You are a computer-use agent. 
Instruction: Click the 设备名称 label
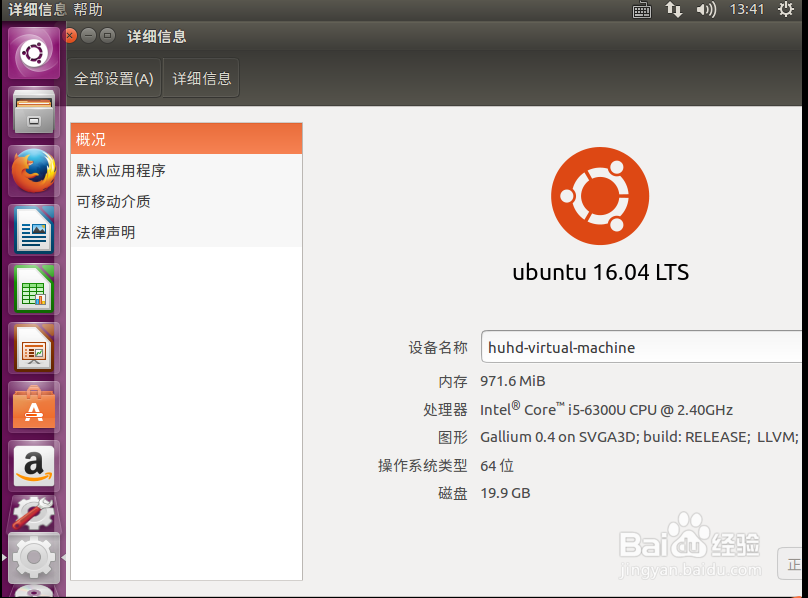tap(438, 347)
